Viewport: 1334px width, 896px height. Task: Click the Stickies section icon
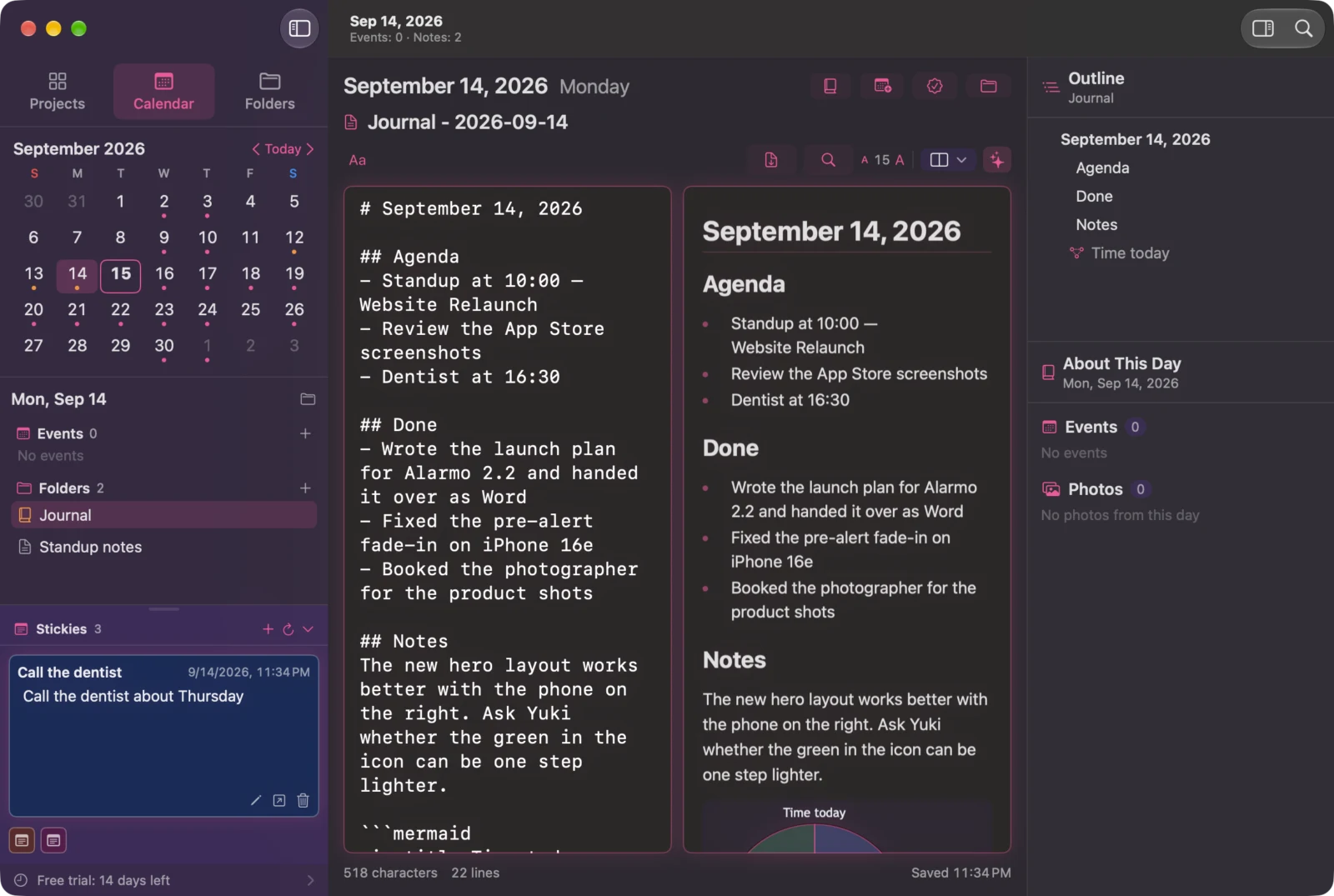[x=22, y=629]
